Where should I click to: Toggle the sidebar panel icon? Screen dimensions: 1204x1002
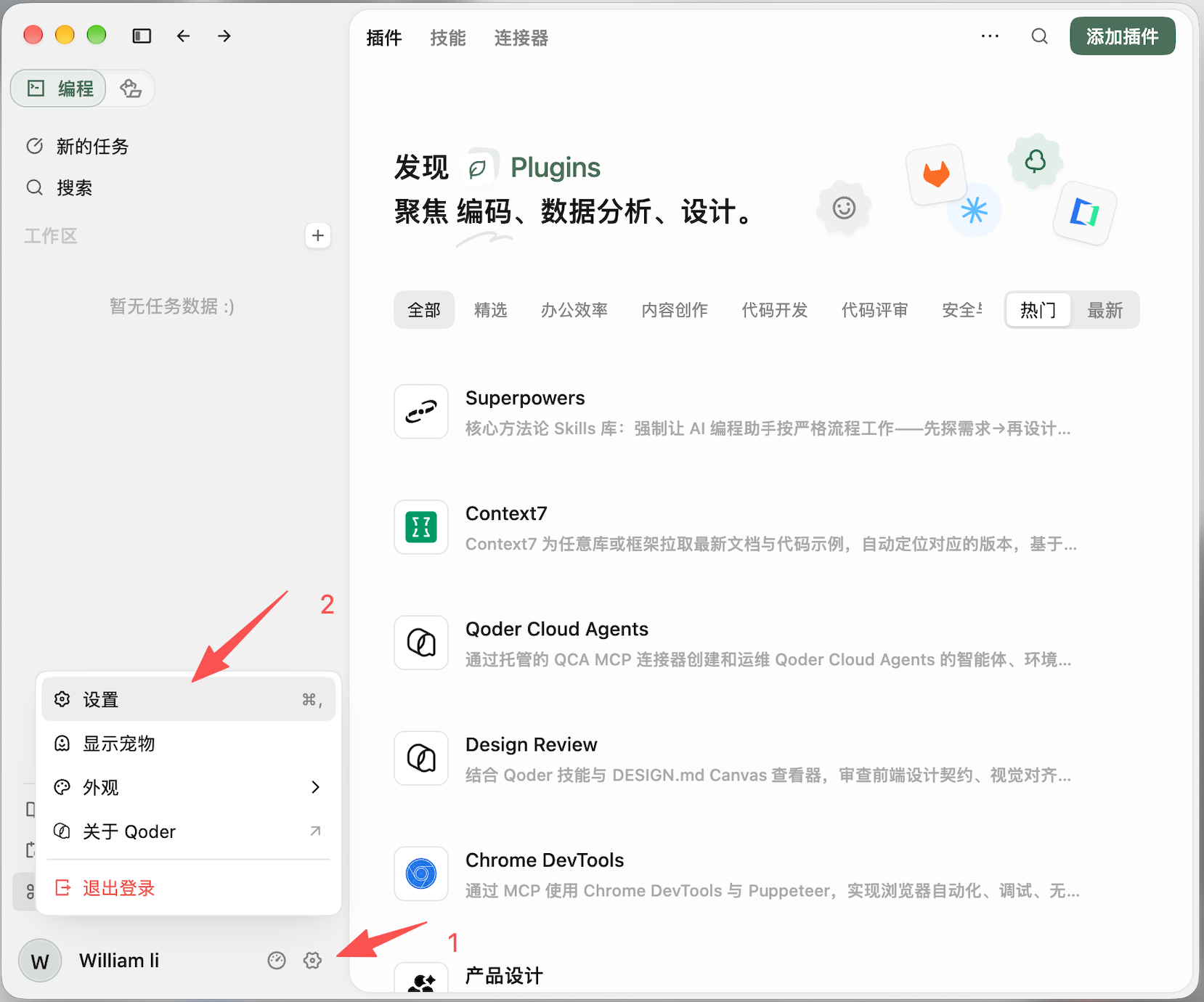(142, 36)
